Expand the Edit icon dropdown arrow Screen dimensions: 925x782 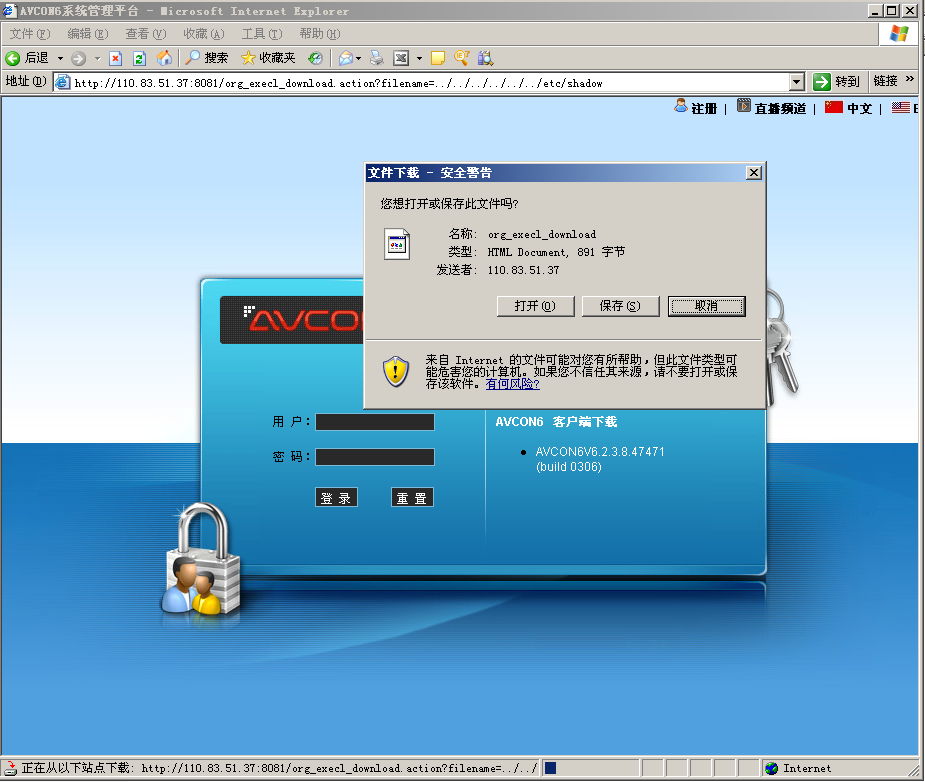tap(419, 58)
